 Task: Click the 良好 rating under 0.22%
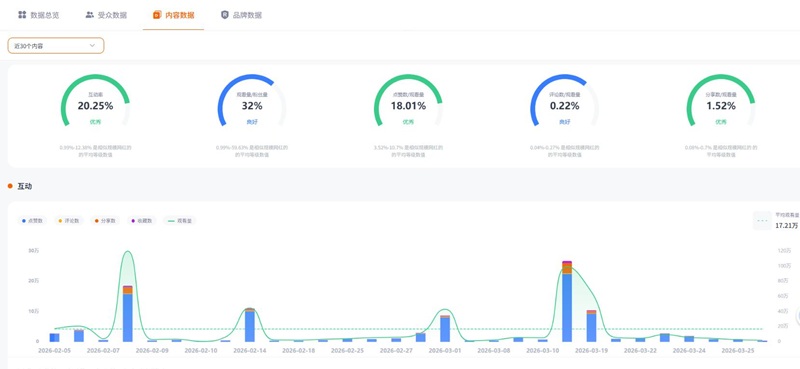click(x=564, y=122)
